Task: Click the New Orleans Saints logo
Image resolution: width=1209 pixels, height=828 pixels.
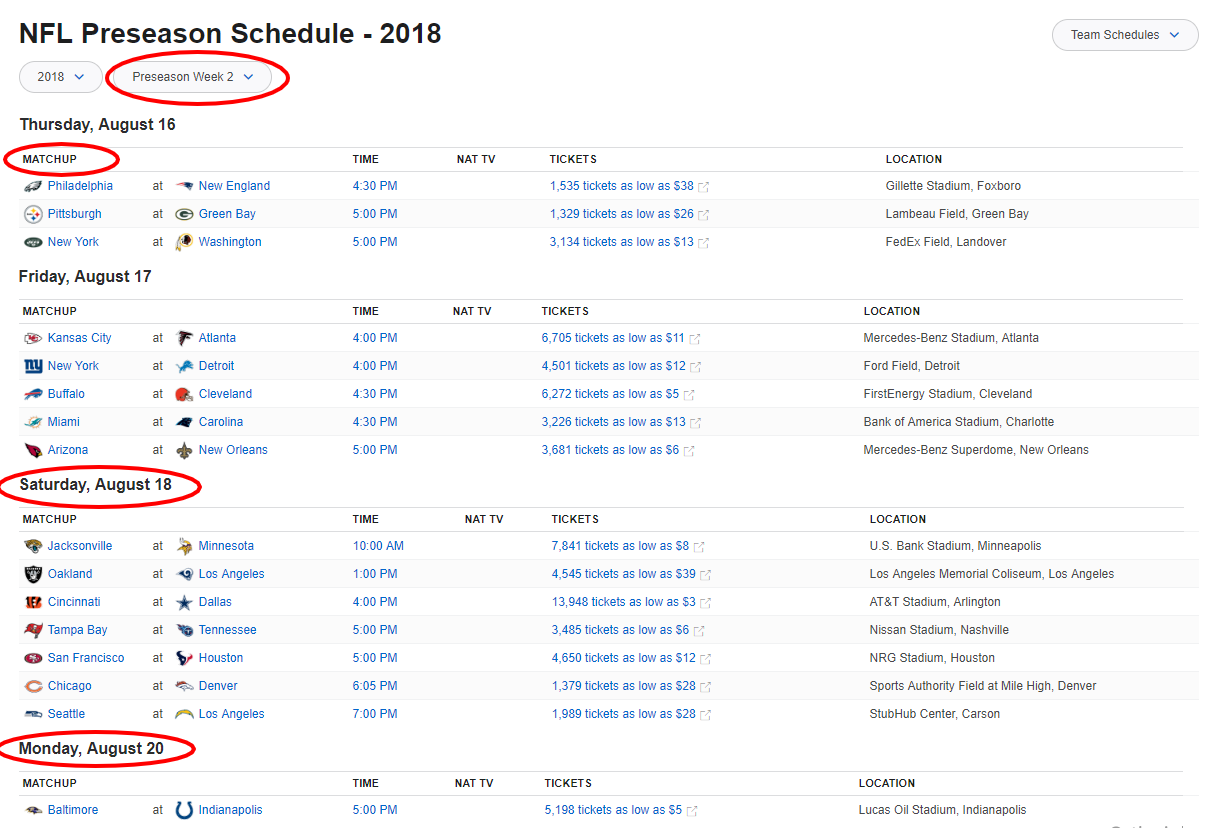Action: coord(184,450)
